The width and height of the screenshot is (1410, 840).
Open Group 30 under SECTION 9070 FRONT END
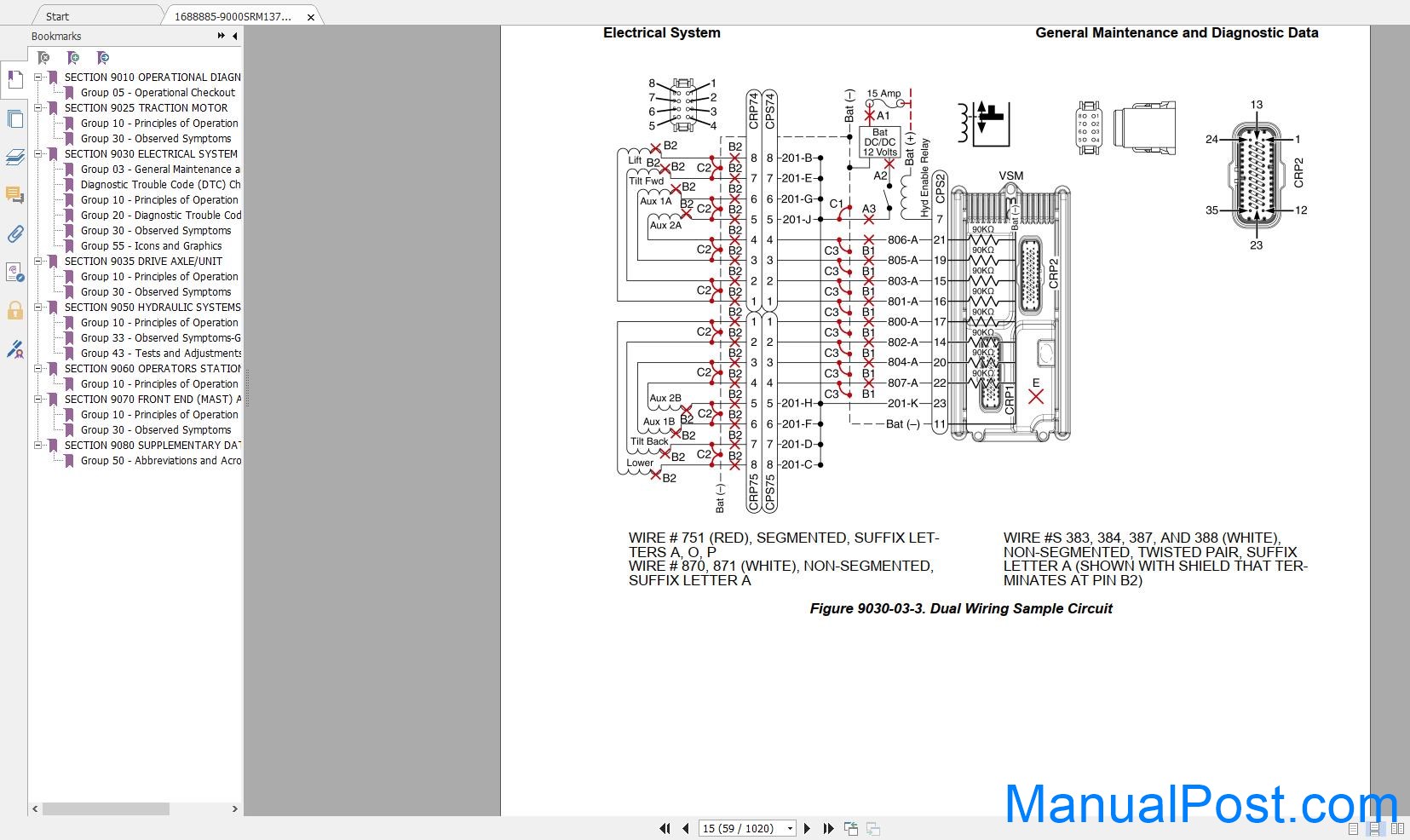(x=156, y=429)
